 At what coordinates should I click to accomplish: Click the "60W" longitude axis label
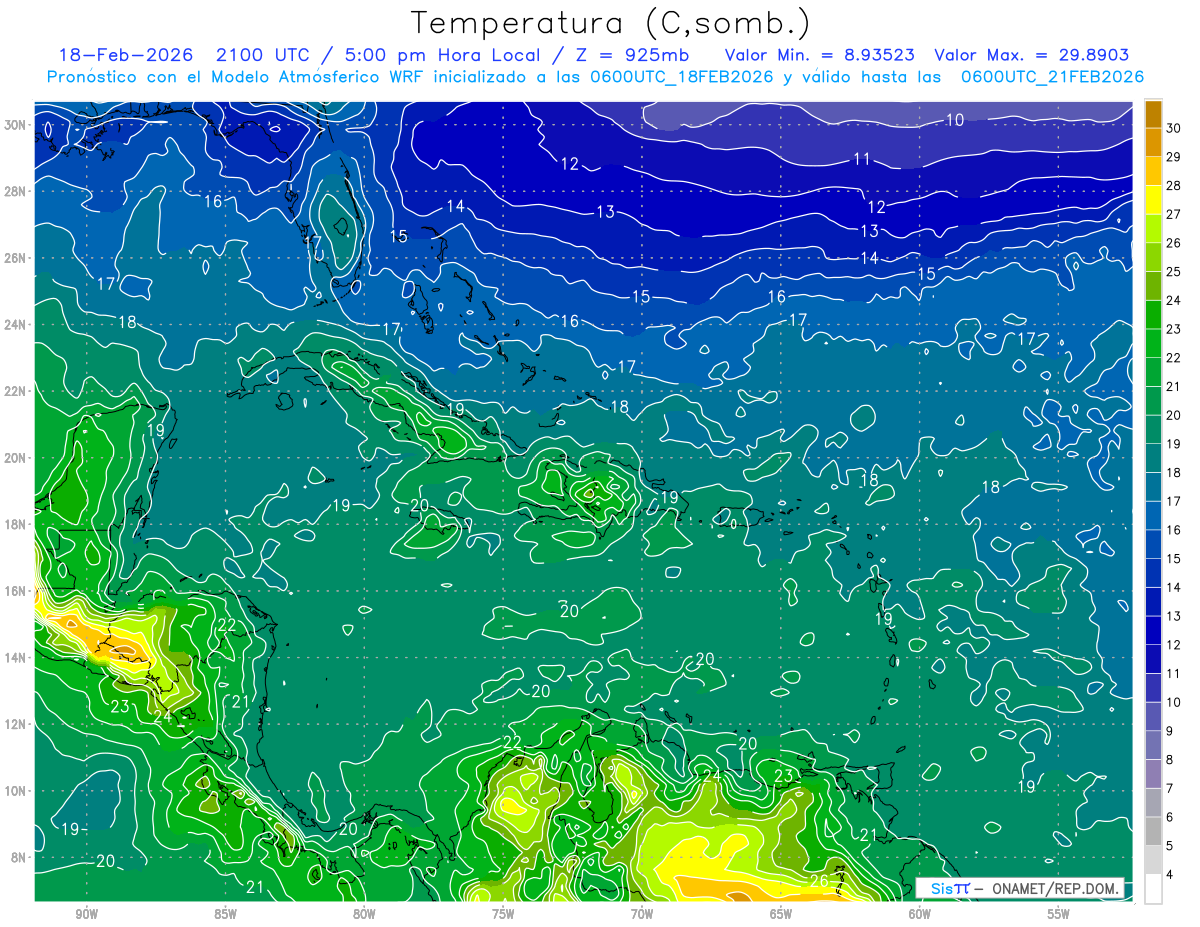tap(920, 914)
